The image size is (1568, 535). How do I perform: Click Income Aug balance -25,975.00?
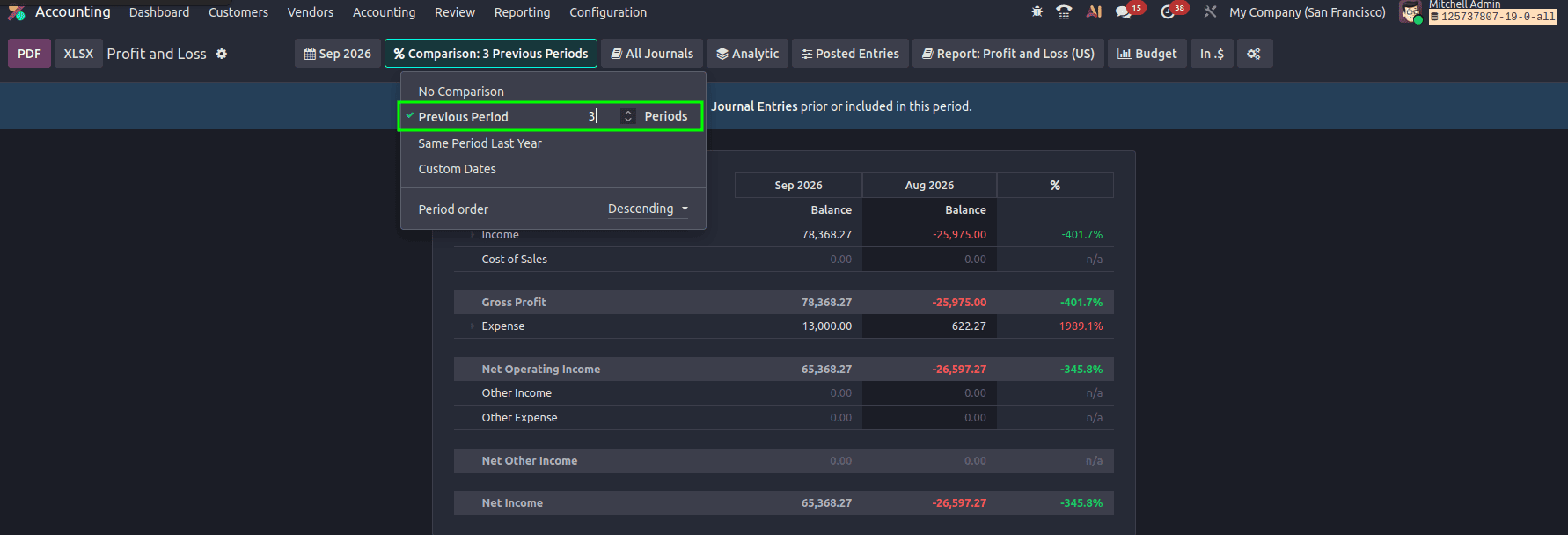tap(959, 235)
